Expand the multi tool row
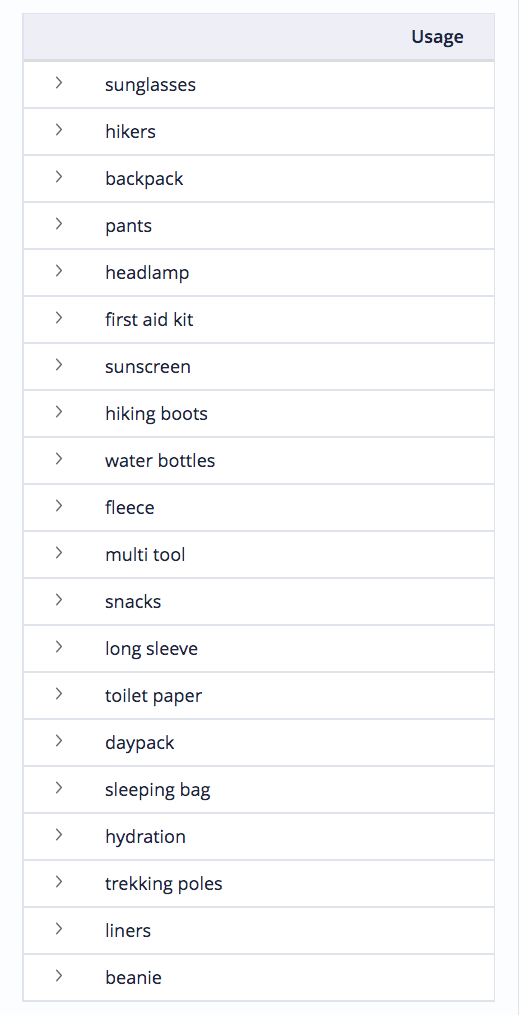The height and width of the screenshot is (1015, 520). (59, 552)
